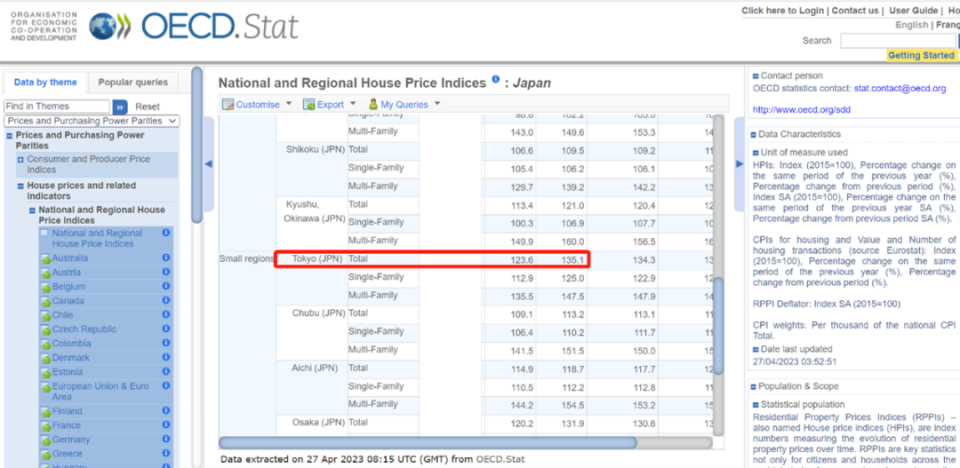Image resolution: width=960 pixels, height=468 pixels.
Task: Open info icon next to Czech Republic
Action: (x=166, y=328)
